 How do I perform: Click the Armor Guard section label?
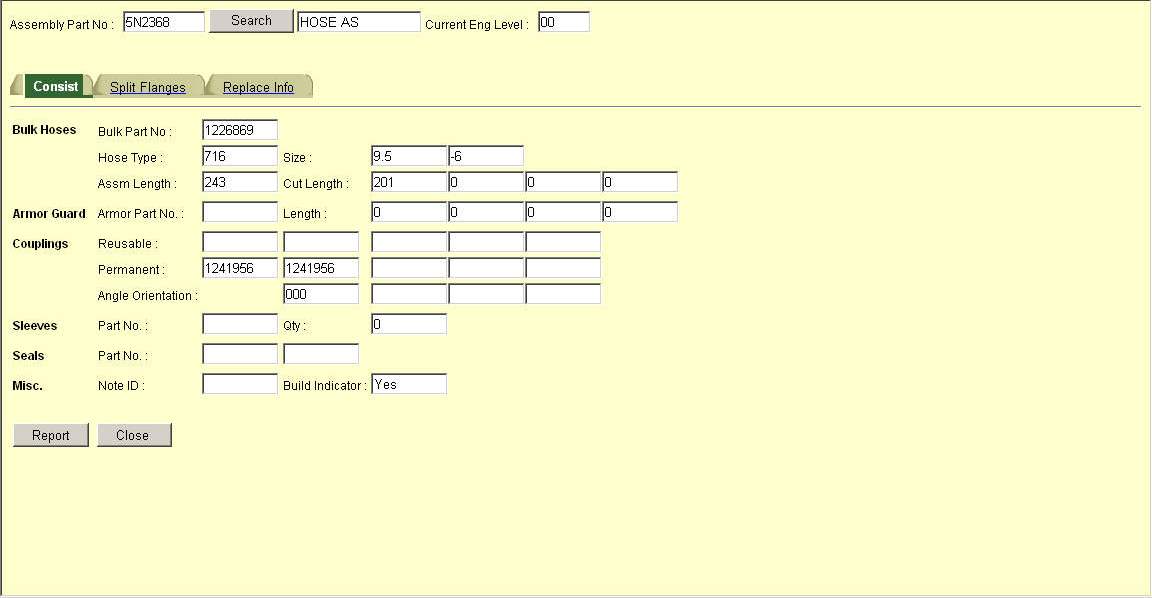tap(49, 214)
